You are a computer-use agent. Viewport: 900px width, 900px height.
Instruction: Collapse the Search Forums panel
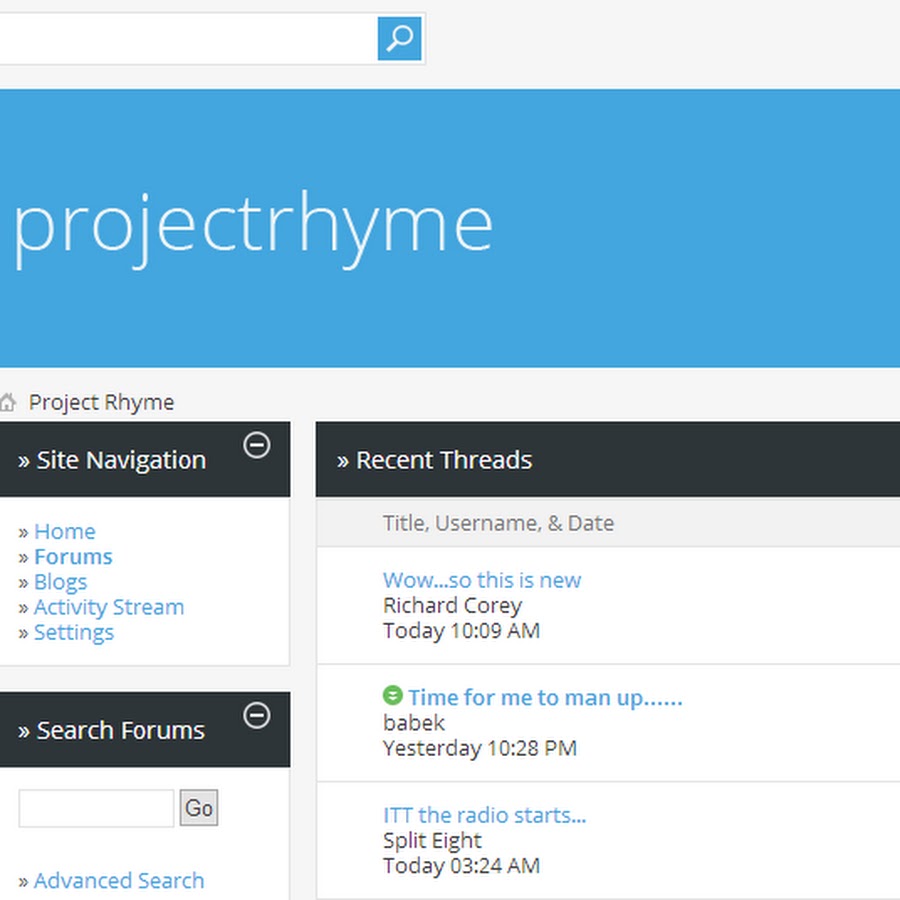[257, 715]
